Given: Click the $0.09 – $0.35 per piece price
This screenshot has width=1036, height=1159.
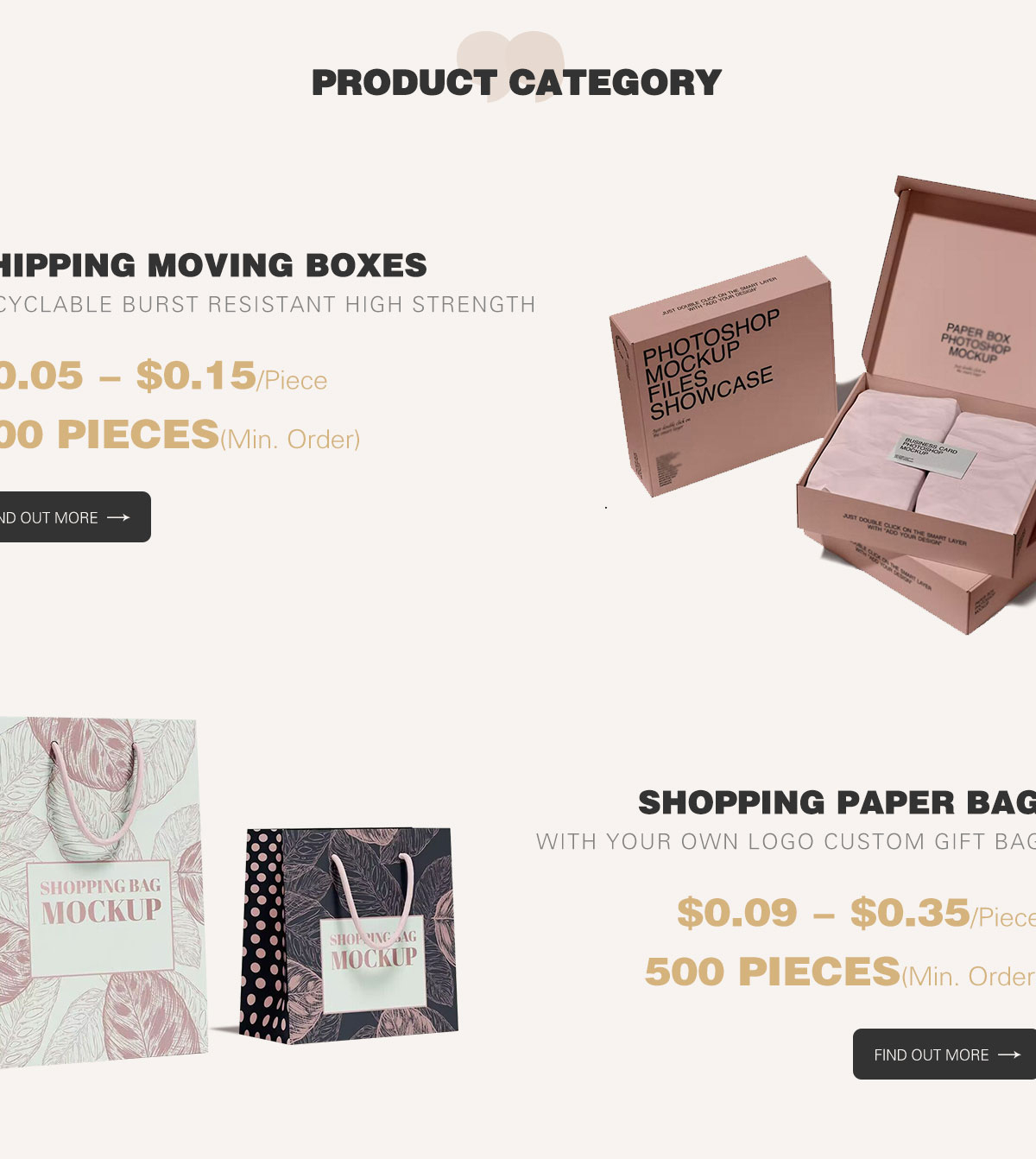Looking at the screenshot, I should 856,914.
